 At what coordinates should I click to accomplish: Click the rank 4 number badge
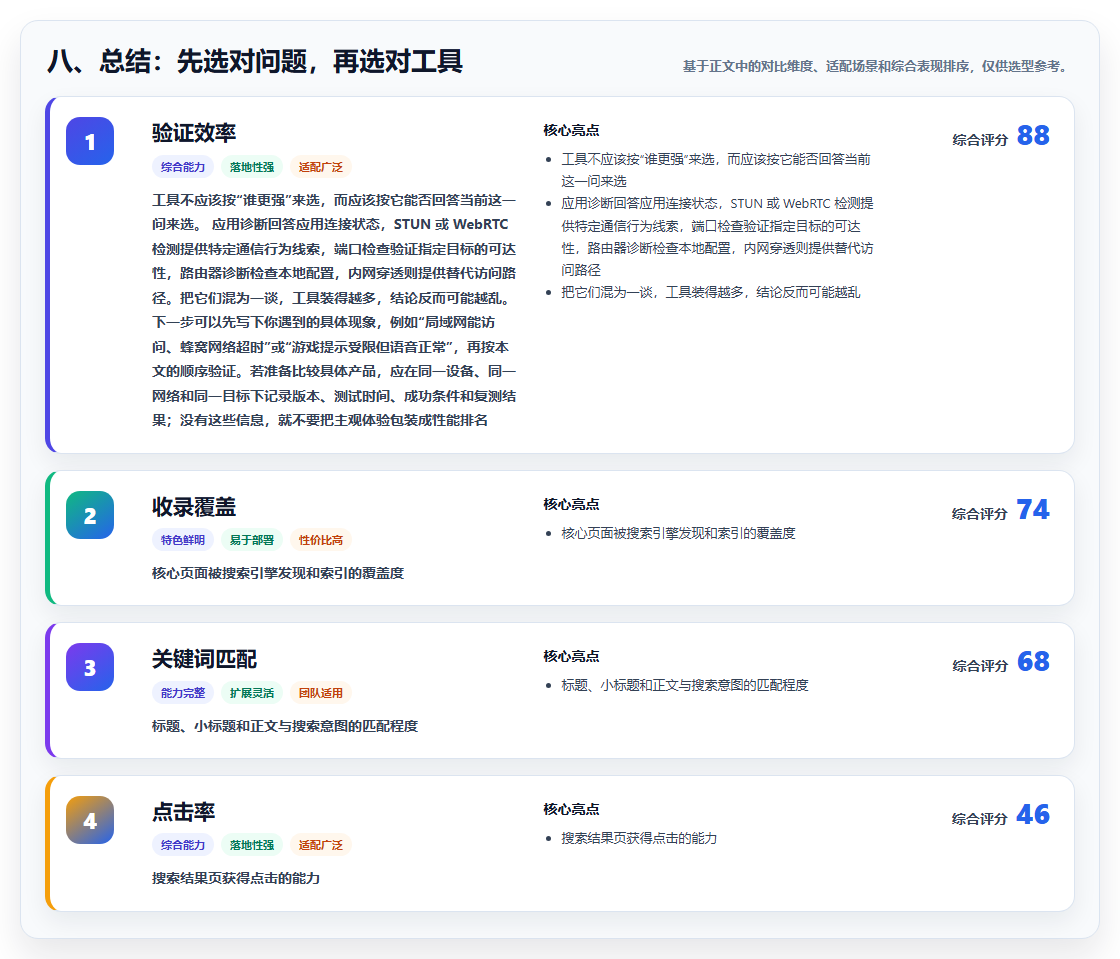90,820
